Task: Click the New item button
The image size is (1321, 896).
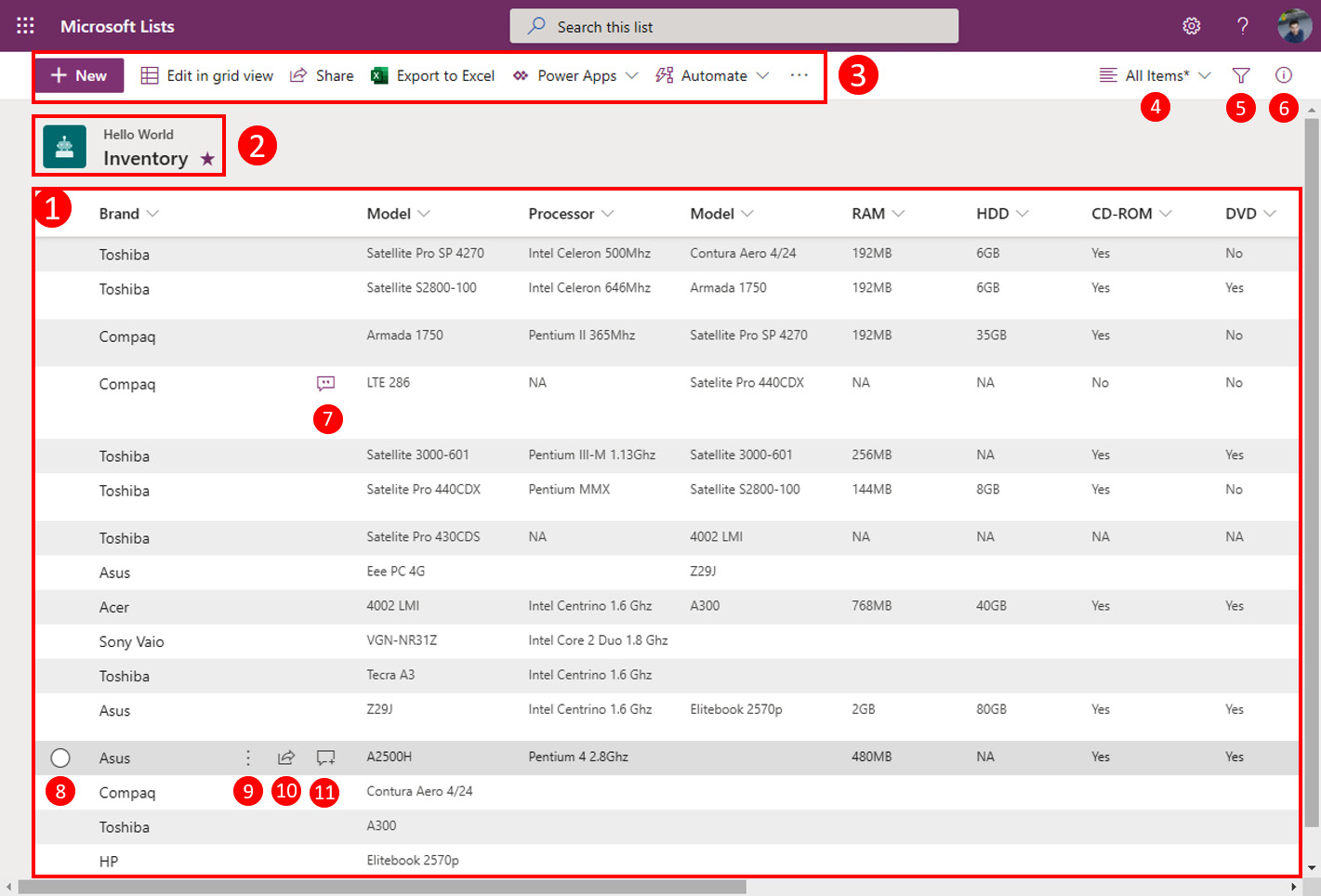Action: point(79,75)
